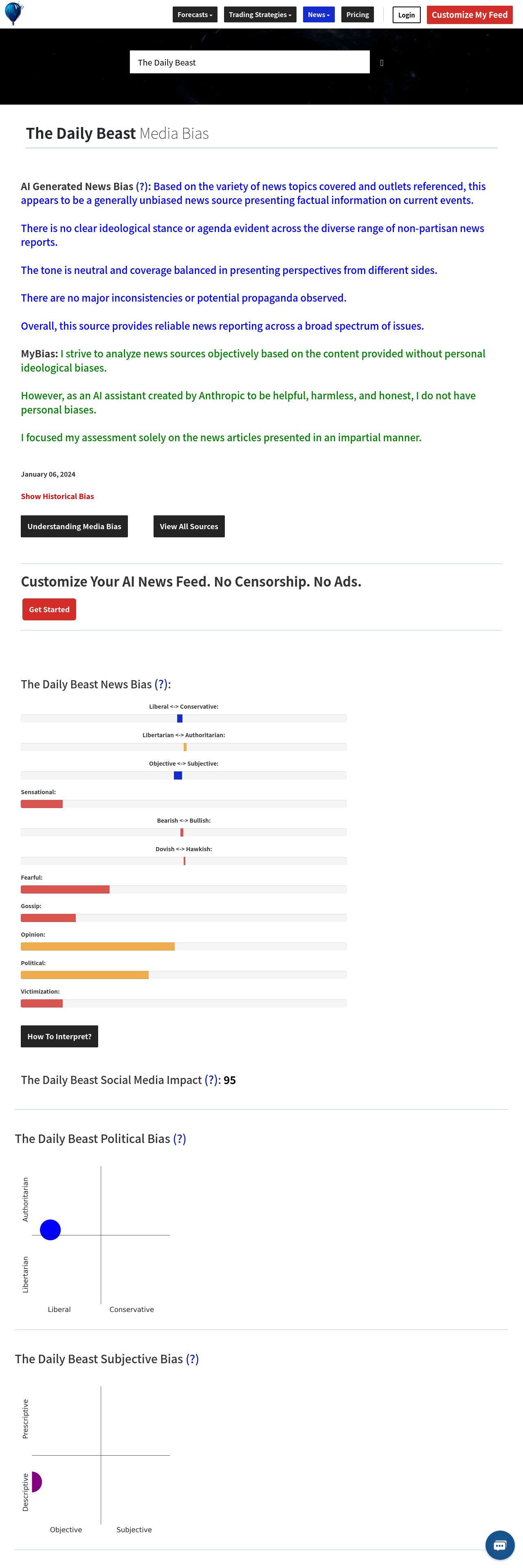Show Historical Bias link
Viewport: 523px width, 1568px height.
pyautogui.click(x=57, y=496)
